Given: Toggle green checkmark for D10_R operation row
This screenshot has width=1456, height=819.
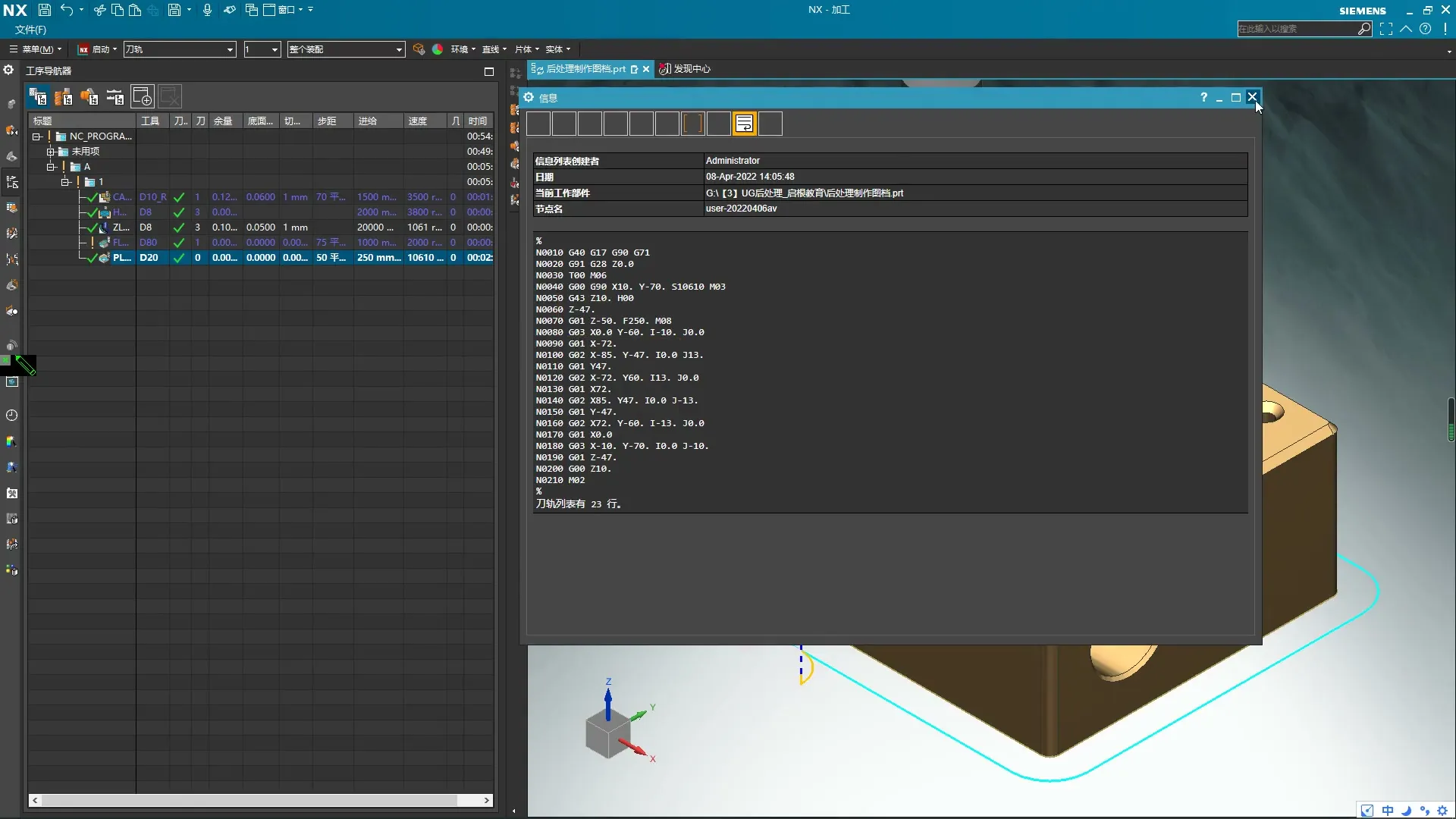Looking at the screenshot, I should coord(179,197).
